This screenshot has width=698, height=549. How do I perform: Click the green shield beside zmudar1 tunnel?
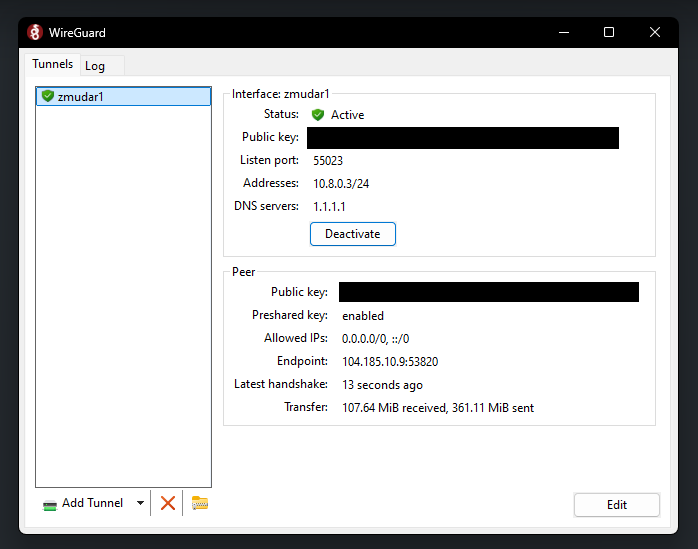pos(47,96)
